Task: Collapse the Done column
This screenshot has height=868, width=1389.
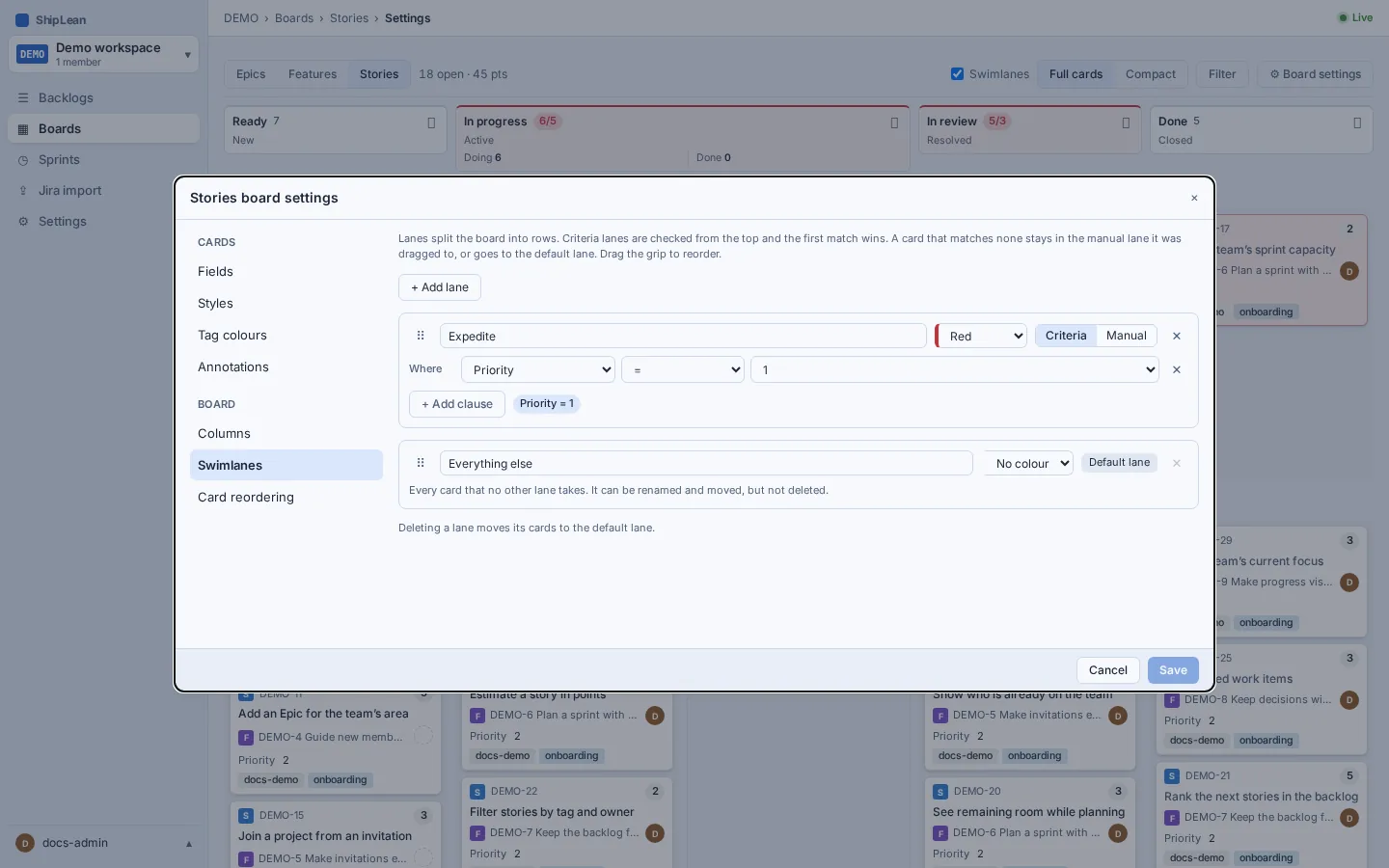Action: click(x=1357, y=122)
